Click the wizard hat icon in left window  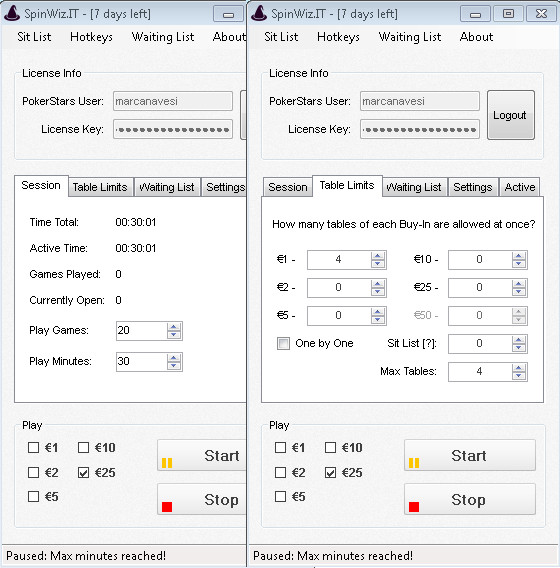click(12, 13)
